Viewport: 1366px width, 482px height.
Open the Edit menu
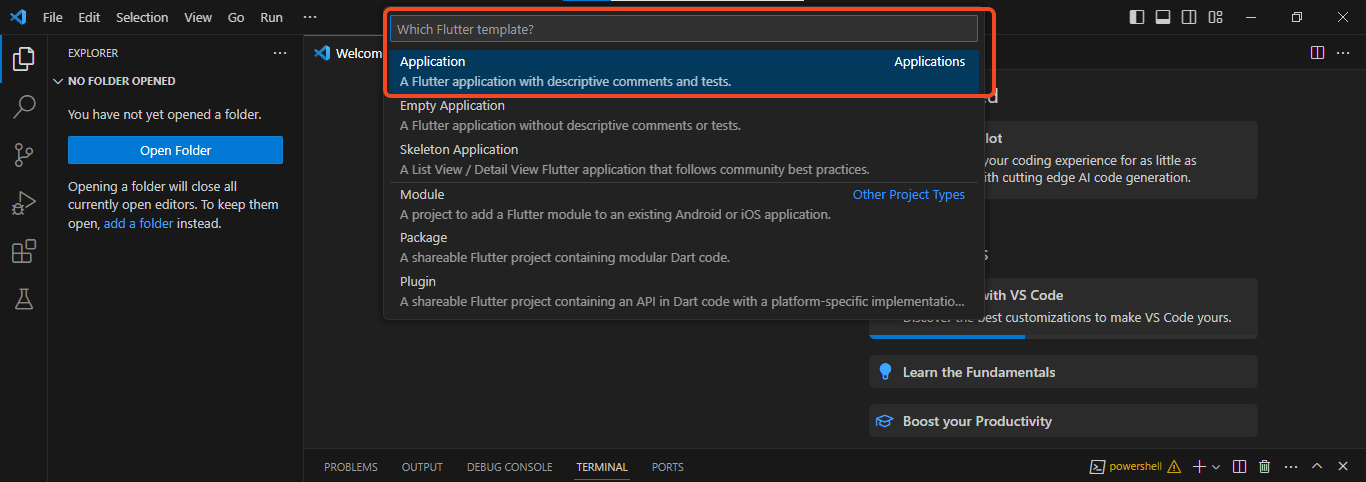(x=89, y=17)
